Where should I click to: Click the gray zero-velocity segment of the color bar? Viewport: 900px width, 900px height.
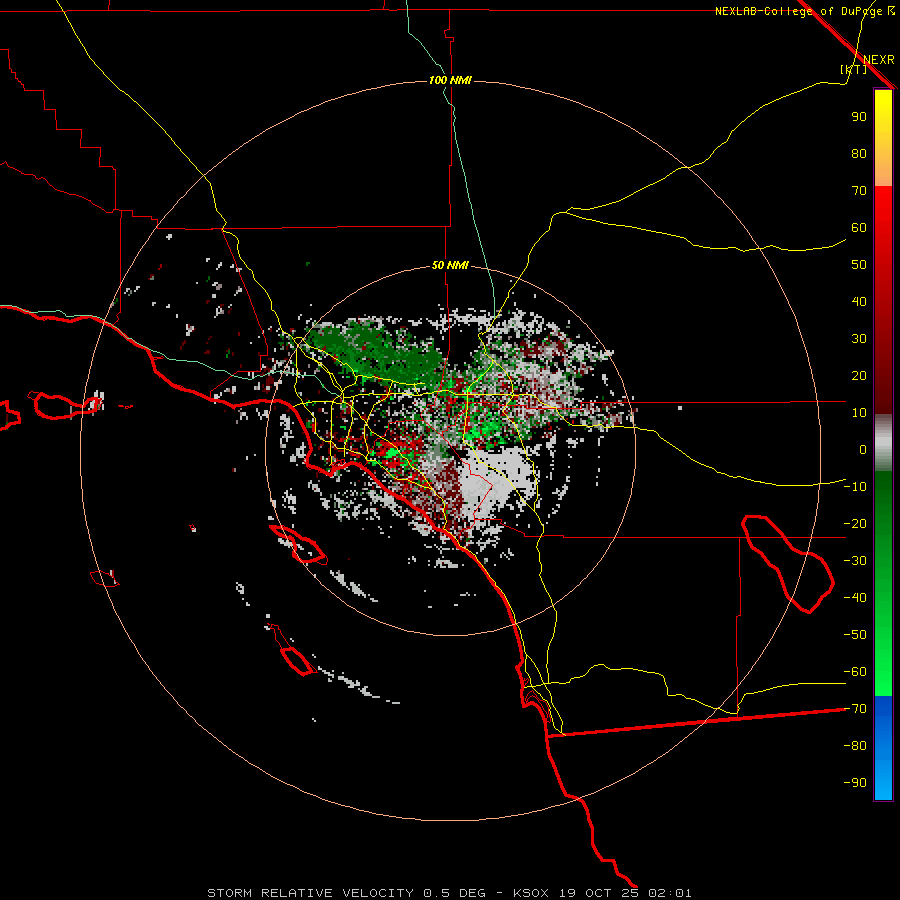pyautogui.click(x=883, y=443)
